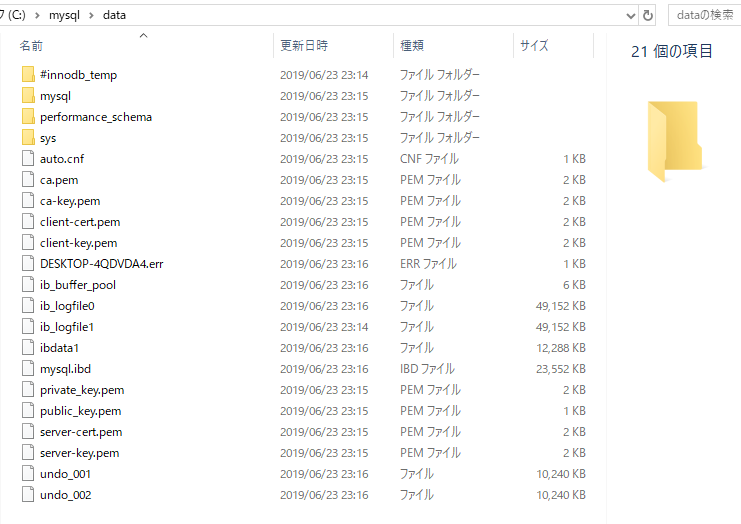The image size is (741, 524).
Task: Select the ib_logfile1 file icon
Action: [x=28, y=326]
